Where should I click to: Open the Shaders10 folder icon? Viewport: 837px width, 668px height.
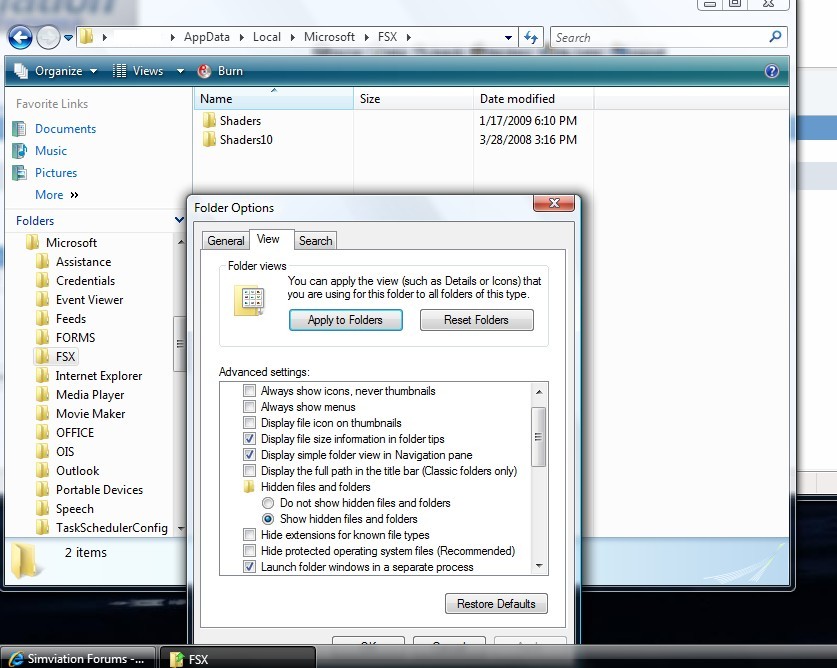[x=209, y=140]
